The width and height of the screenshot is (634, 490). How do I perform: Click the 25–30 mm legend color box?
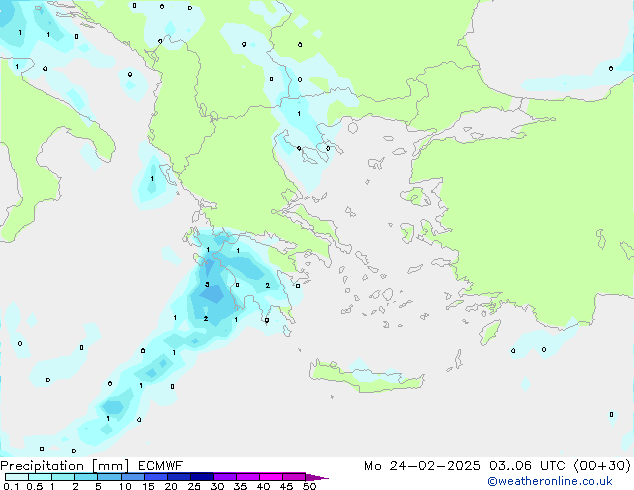(202, 477)
